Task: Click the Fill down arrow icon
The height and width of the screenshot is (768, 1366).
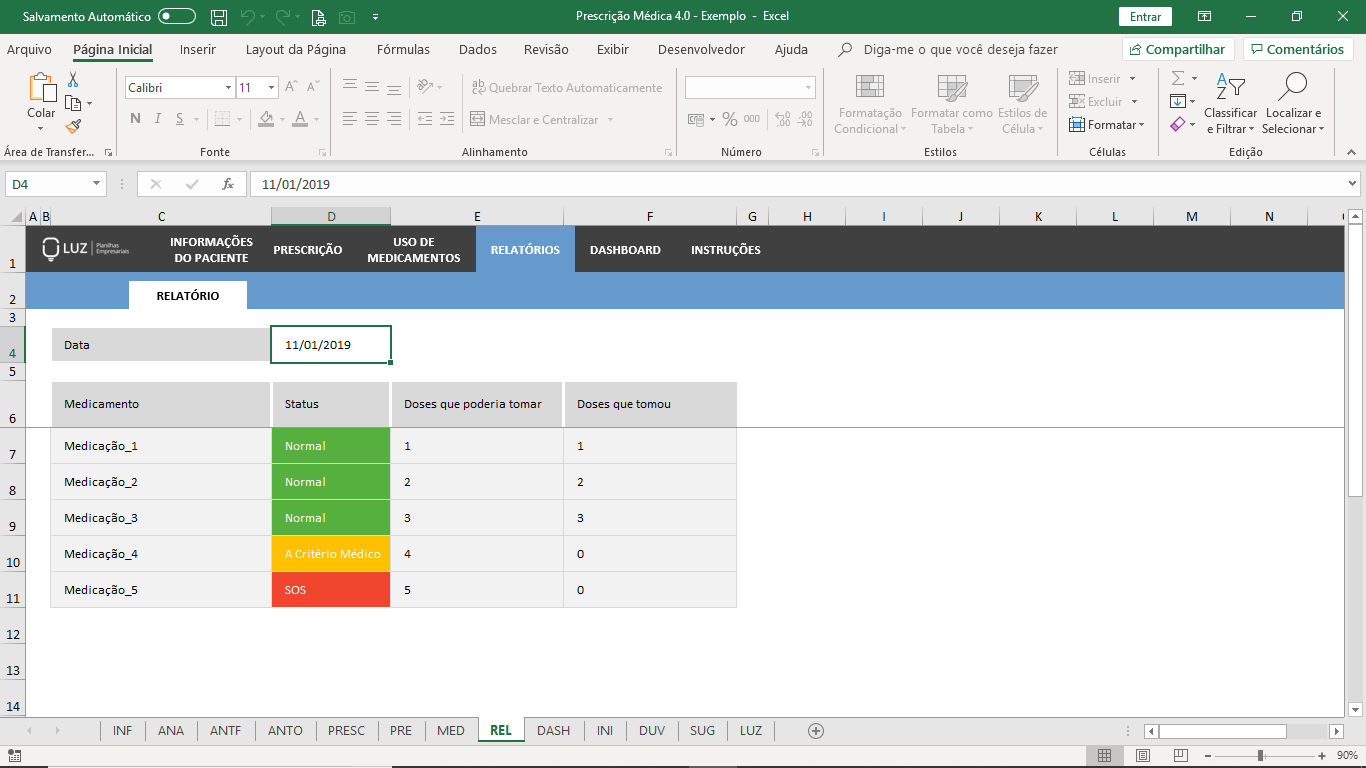Action: (x=1178, y=102)
